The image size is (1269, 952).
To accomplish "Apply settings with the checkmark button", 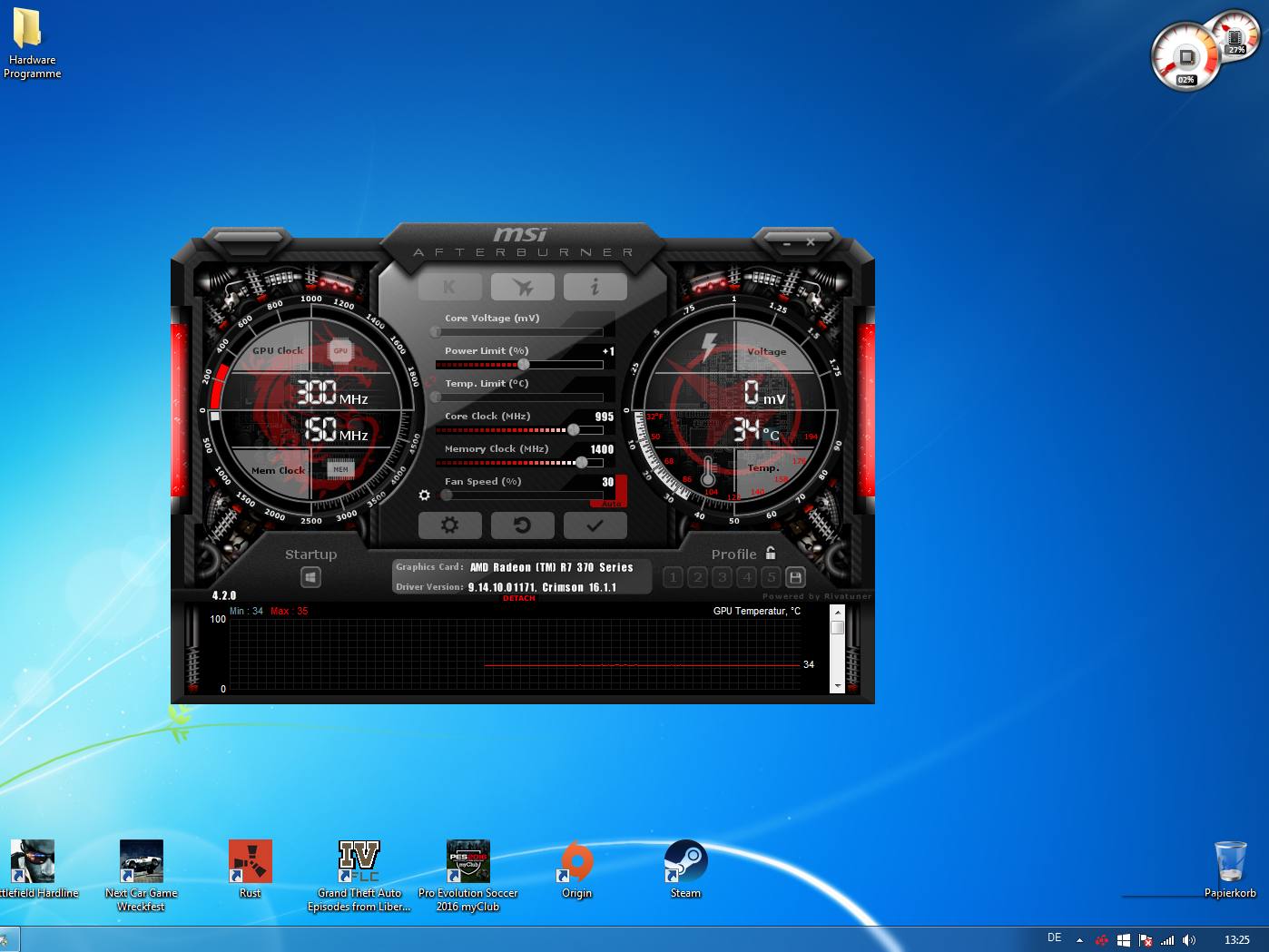I will (x=595, y=525).
